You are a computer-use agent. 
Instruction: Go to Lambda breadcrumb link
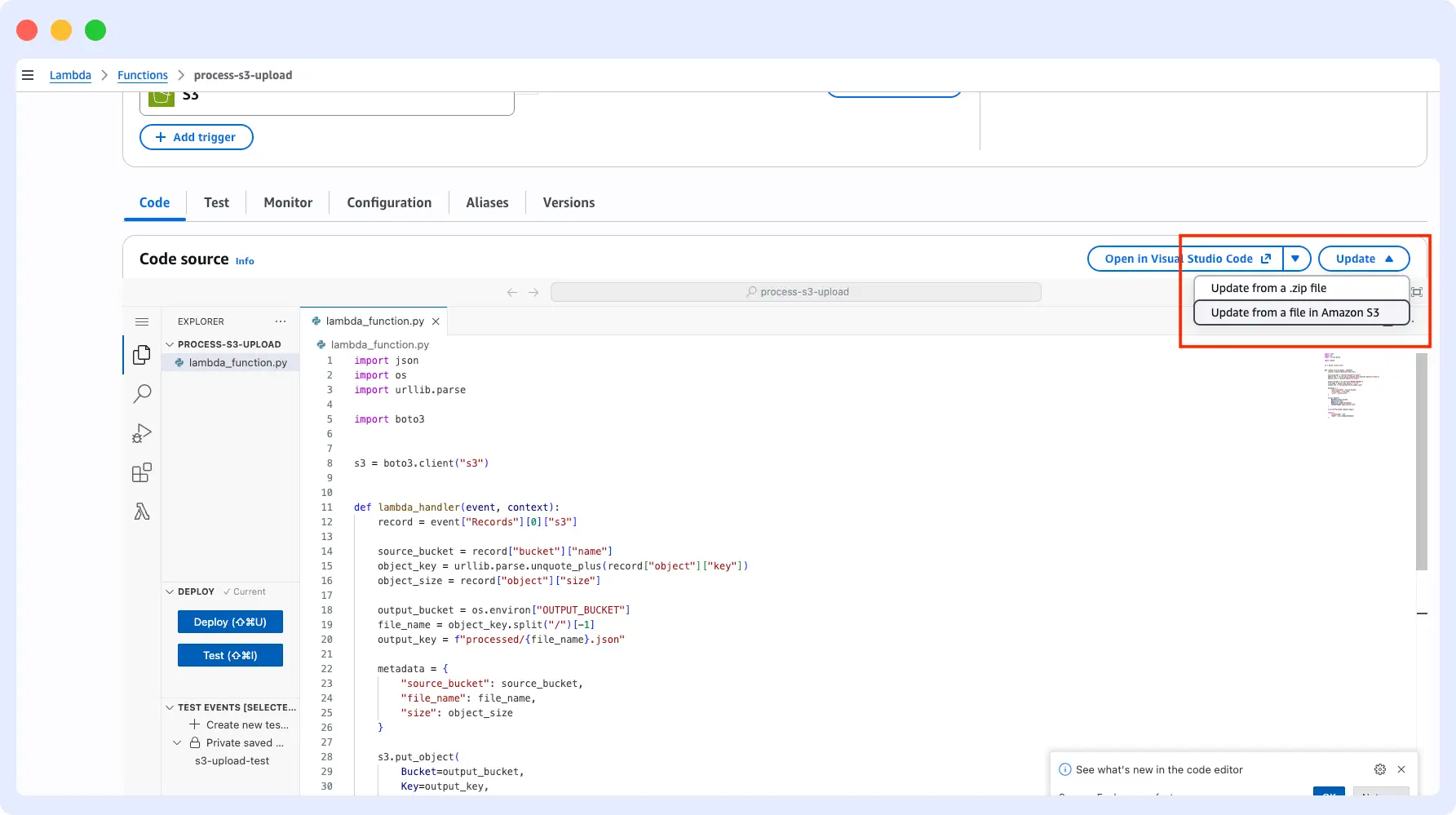[70, 75]
